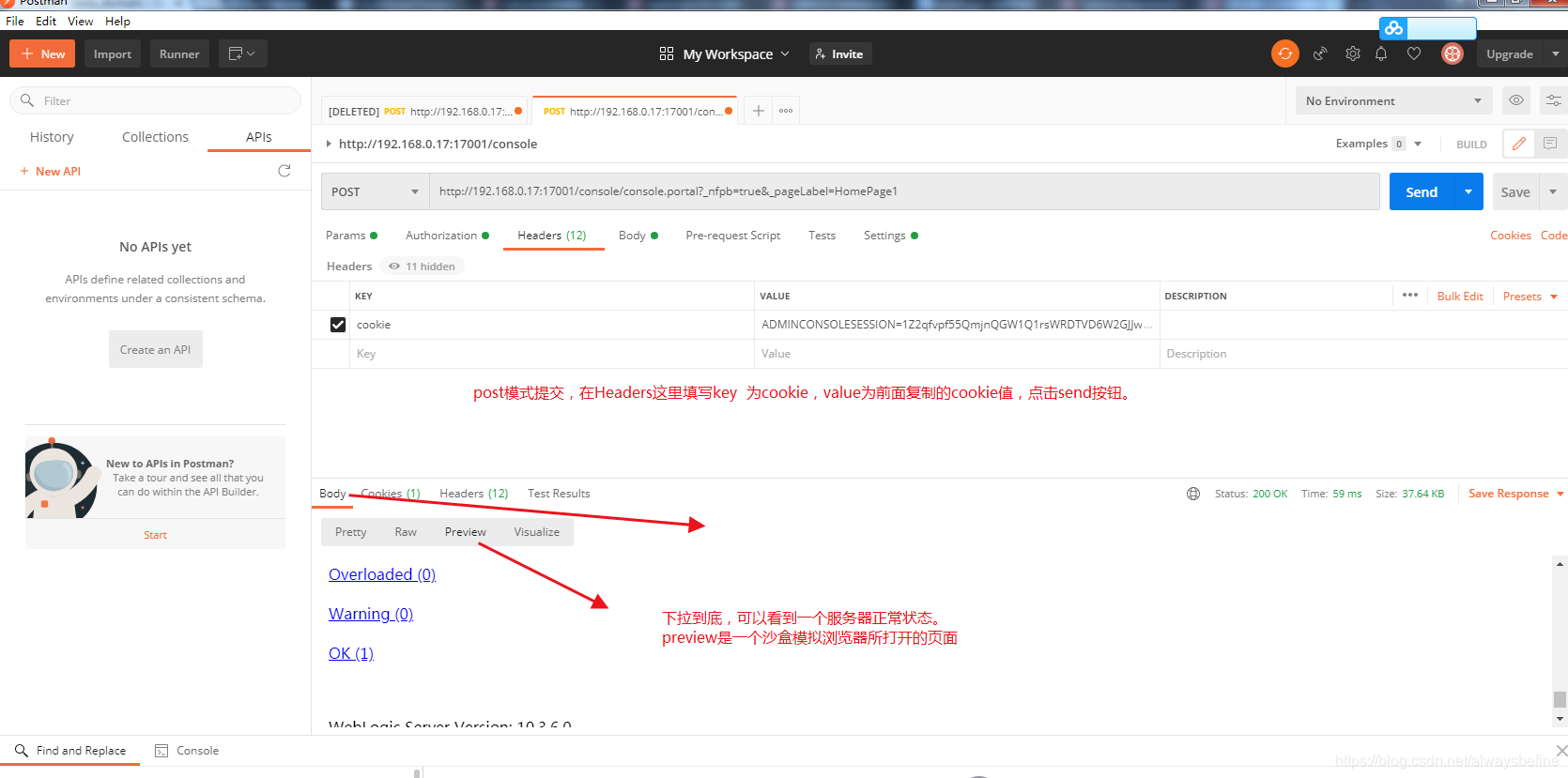Open the comments icon near BUILD
The height and width of the screenshot is (778, 1568).
[x=1550, y=144]
